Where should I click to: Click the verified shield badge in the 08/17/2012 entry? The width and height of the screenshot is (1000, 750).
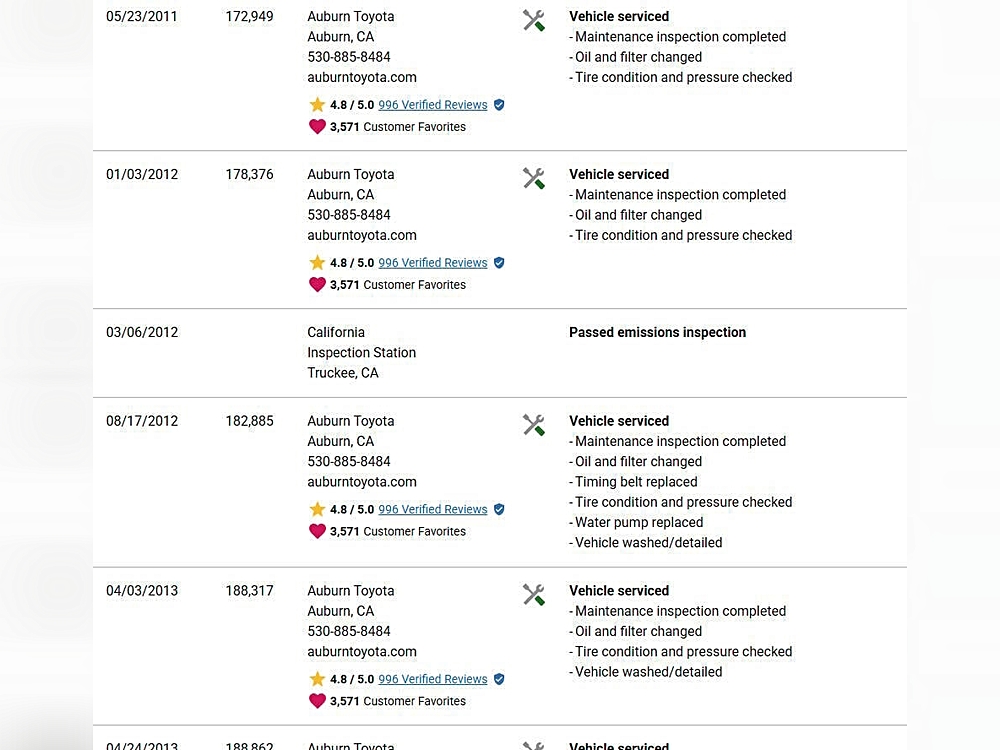click(499, 509)
